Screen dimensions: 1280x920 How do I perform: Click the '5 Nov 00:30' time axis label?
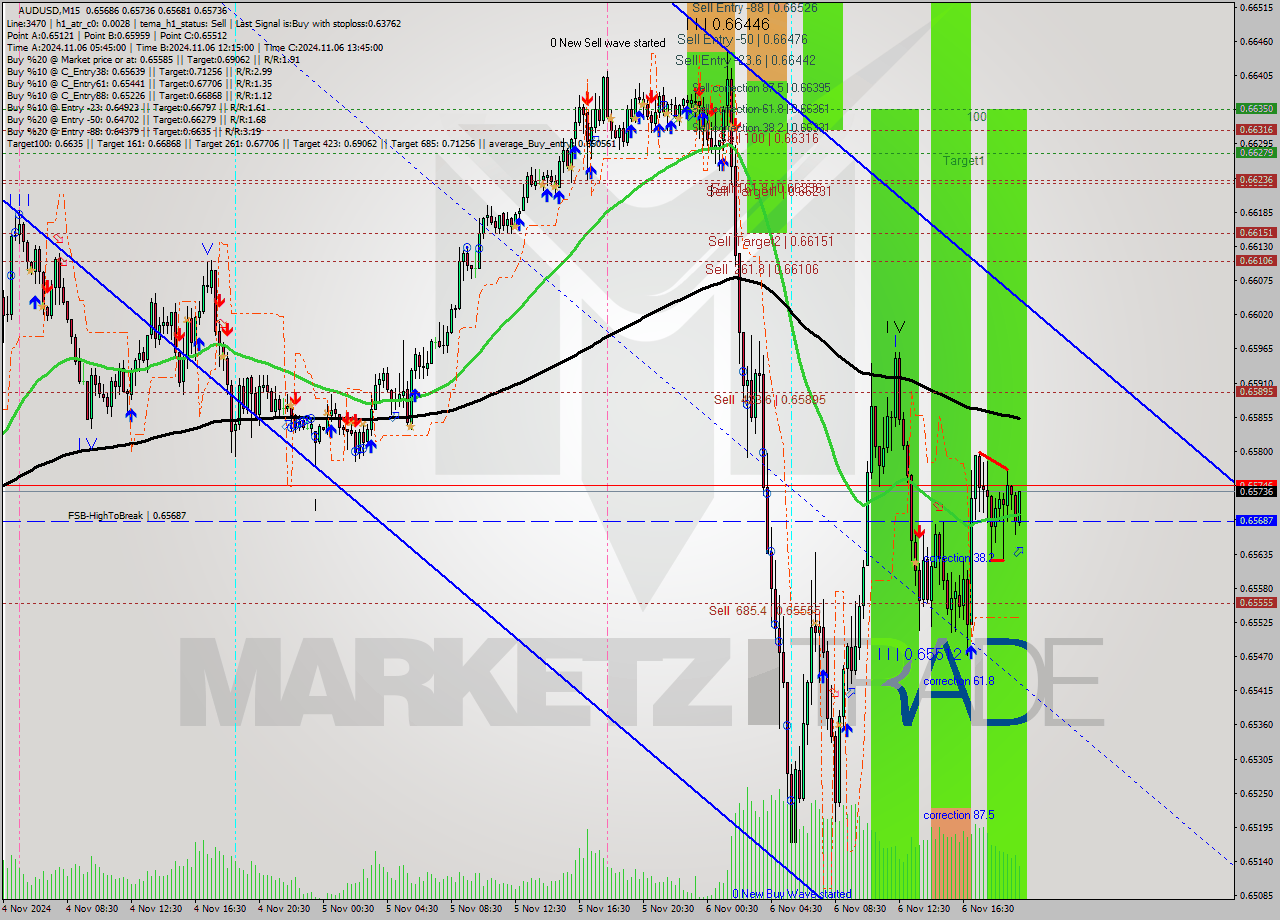347,909
